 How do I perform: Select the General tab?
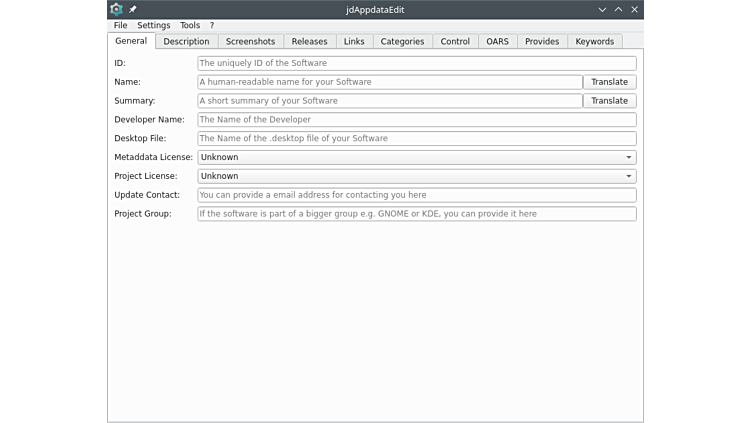coord(131,41)
